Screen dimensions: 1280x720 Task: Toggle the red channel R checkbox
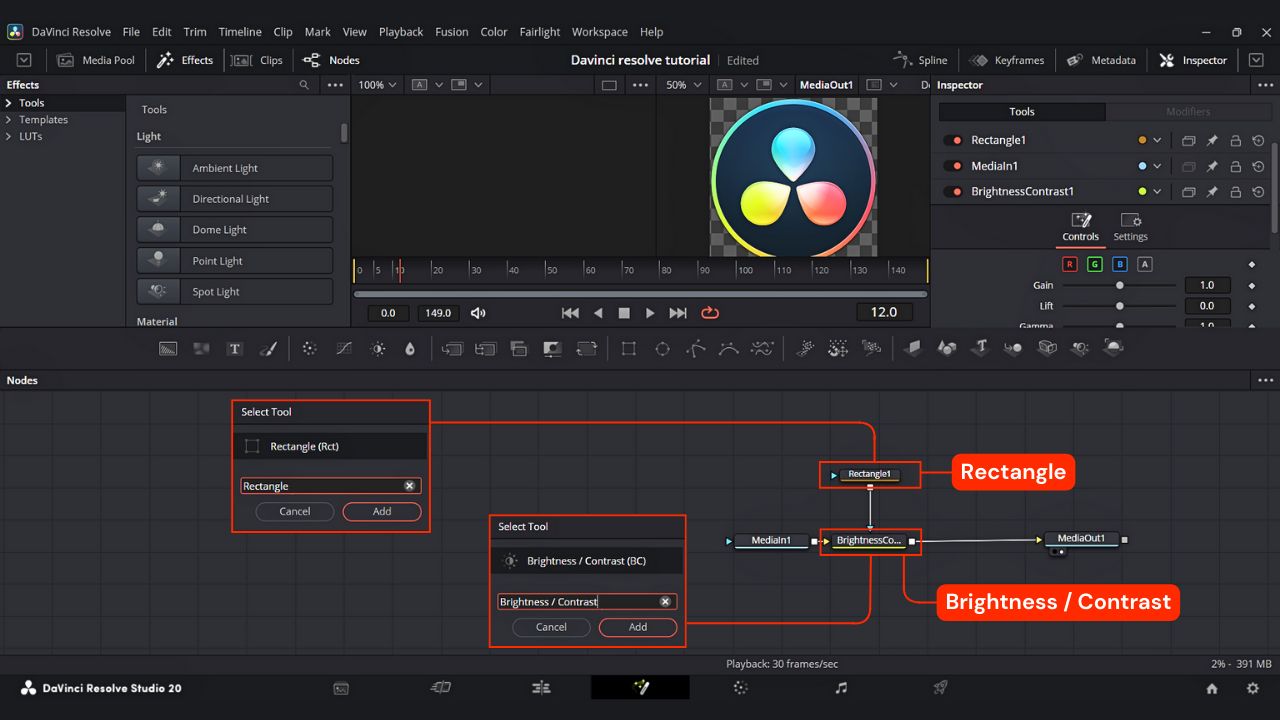pos(1070,264)
